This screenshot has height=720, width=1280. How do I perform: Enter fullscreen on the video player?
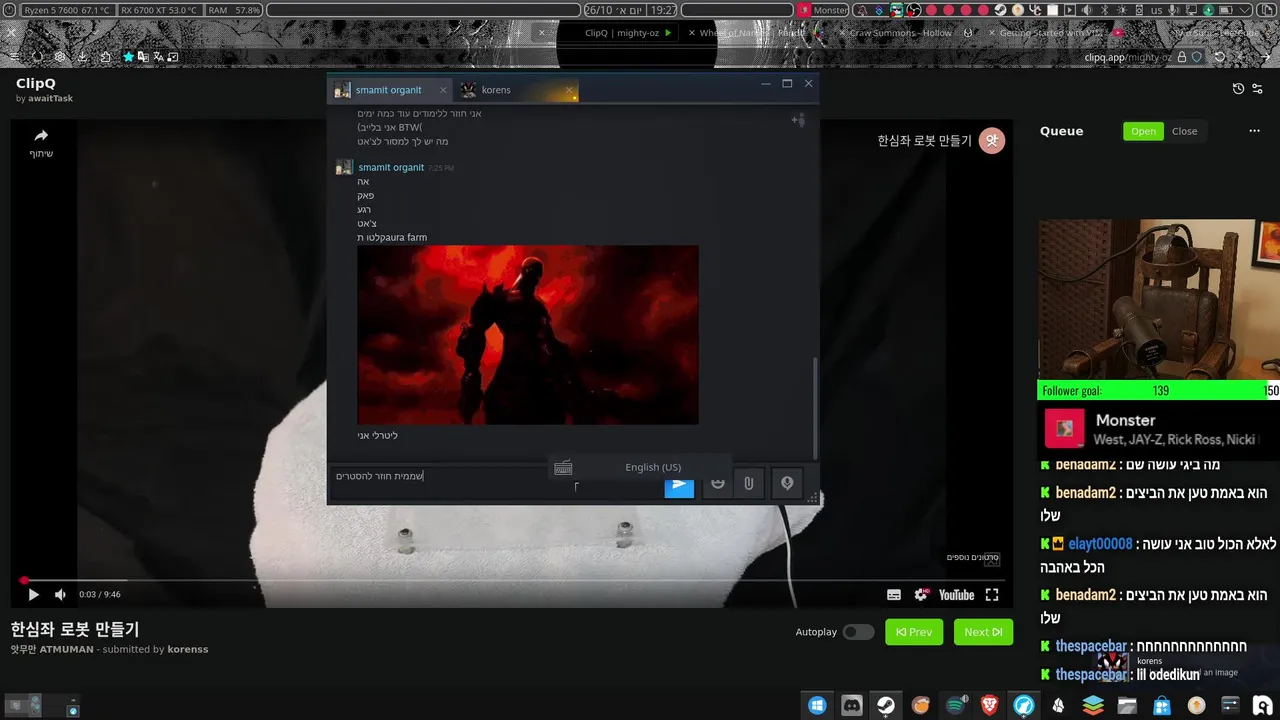992,595
